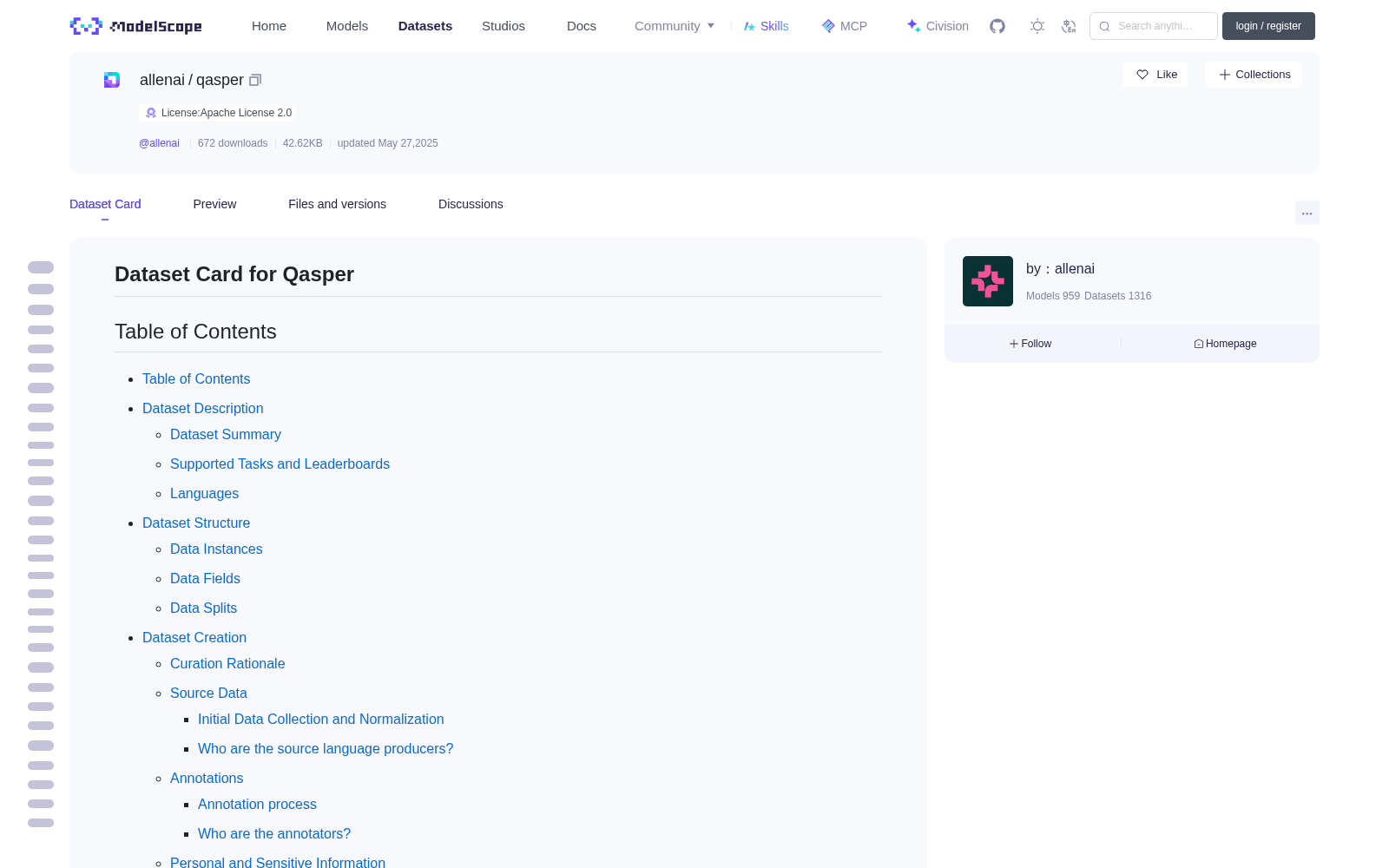Jump to Dataset Description section
The image size is (1389, 868).
[x=202, y=408]
